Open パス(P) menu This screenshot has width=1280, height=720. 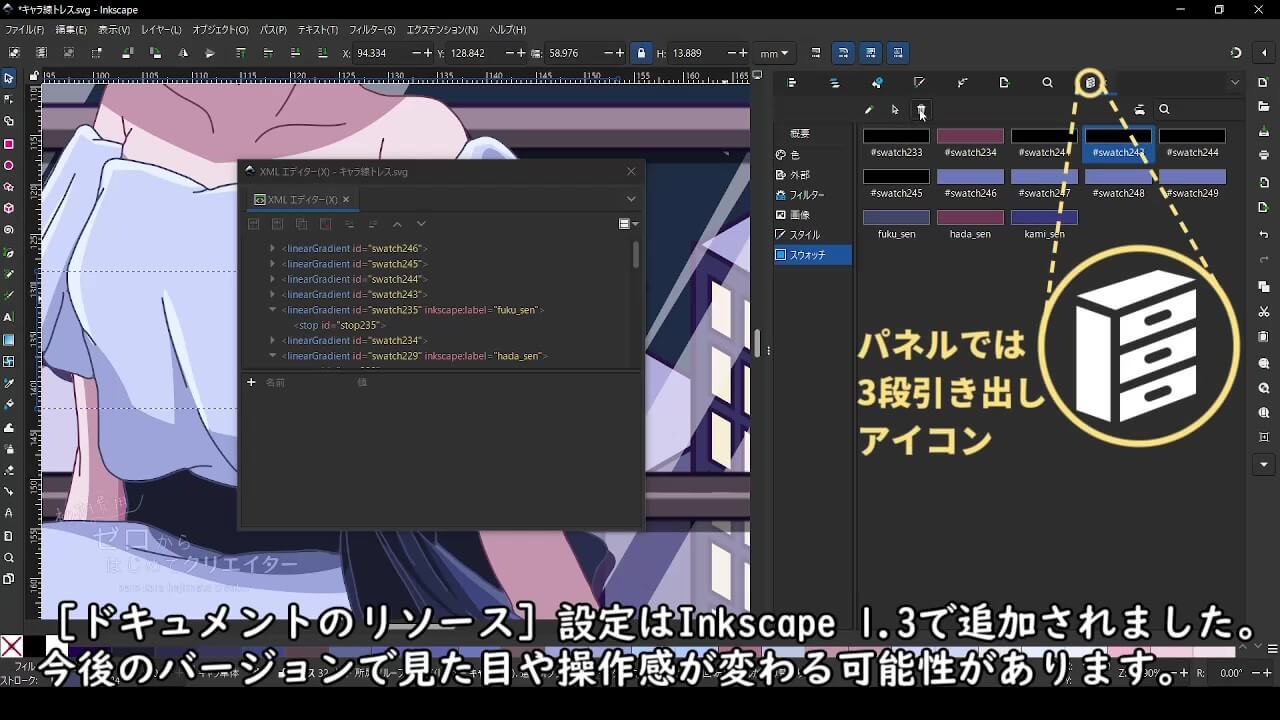point(273,30)
